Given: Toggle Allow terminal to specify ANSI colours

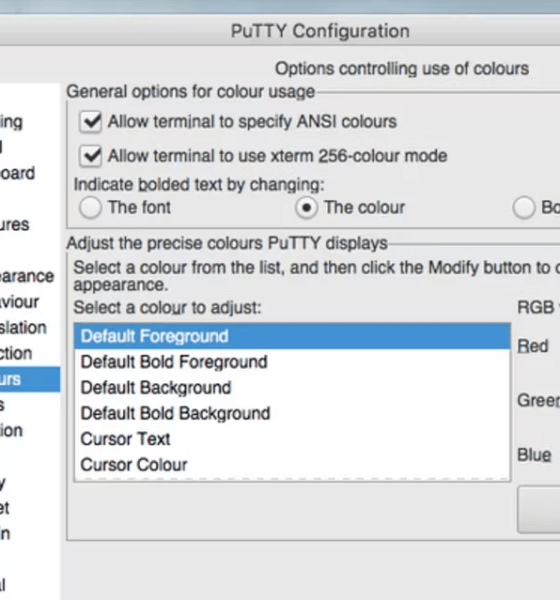Looking at the screenshot, I should 90,122.
